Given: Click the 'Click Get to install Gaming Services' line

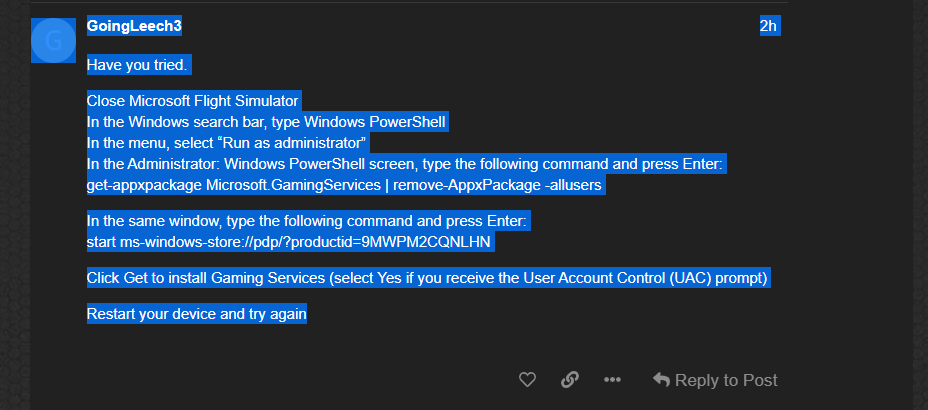Looking at the screenshot, I should (427, 278).
